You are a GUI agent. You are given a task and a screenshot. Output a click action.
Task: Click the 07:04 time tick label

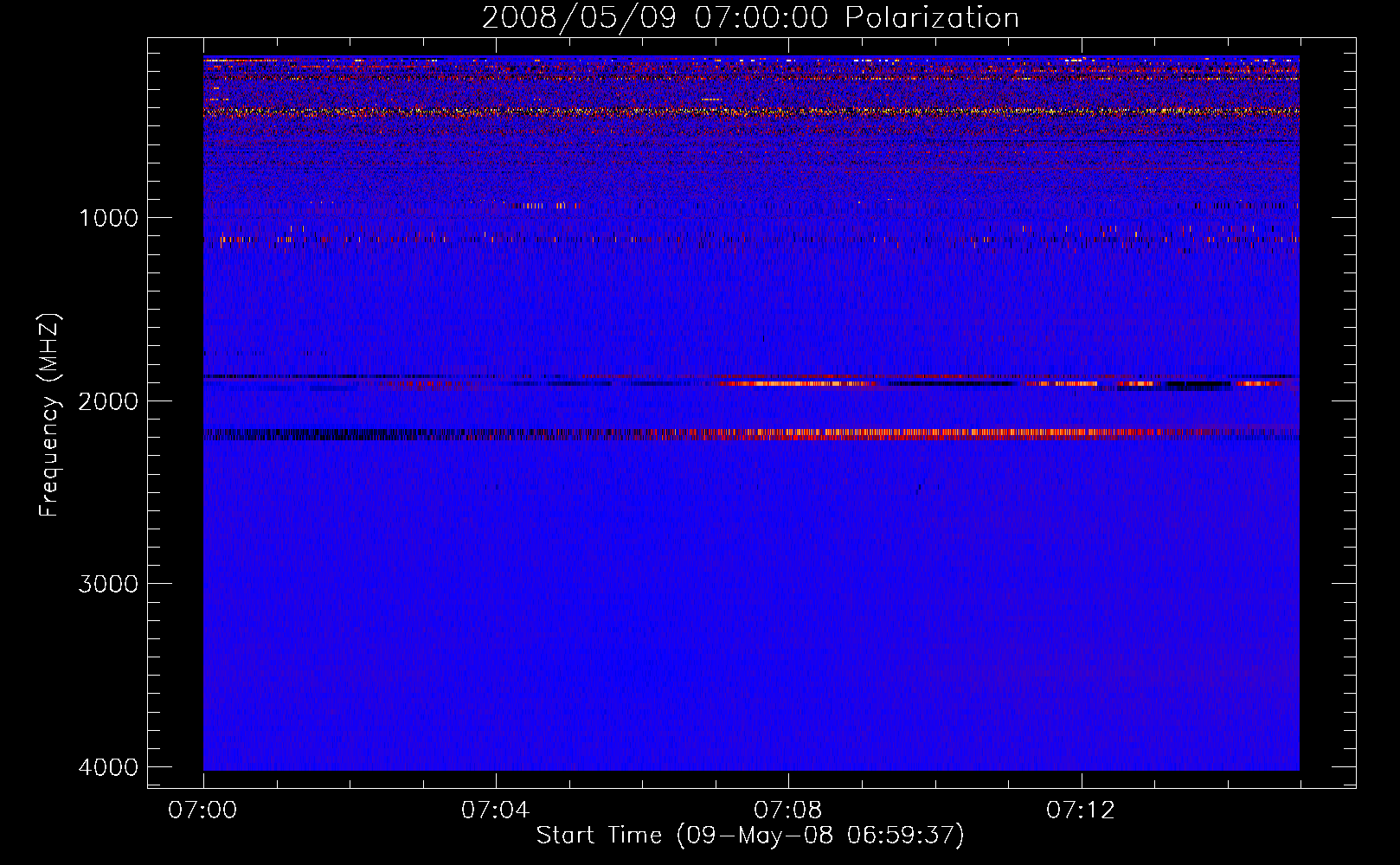click(496, 811)
